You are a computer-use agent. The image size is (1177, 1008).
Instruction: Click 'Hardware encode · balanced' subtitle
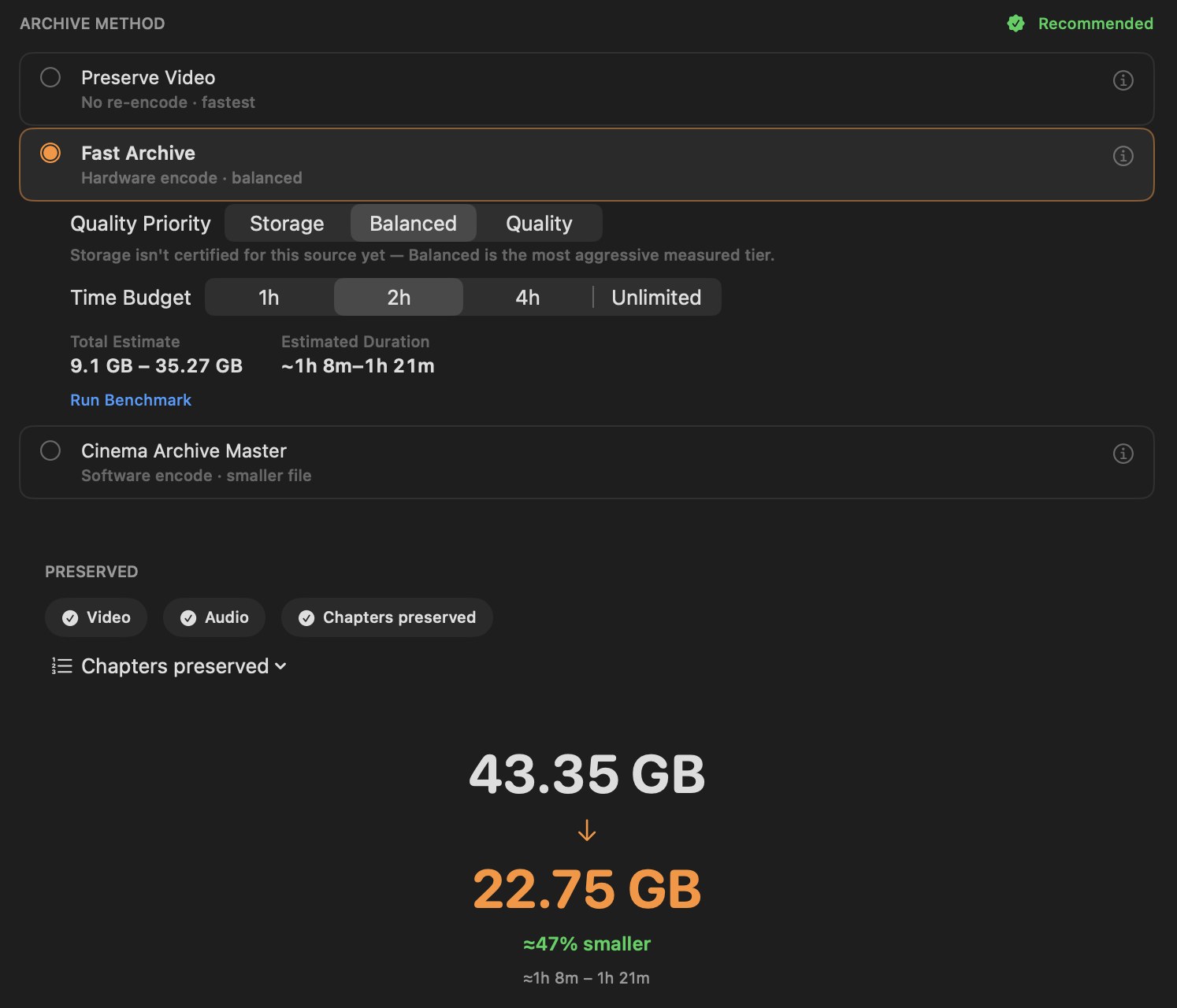pos(191,178)
